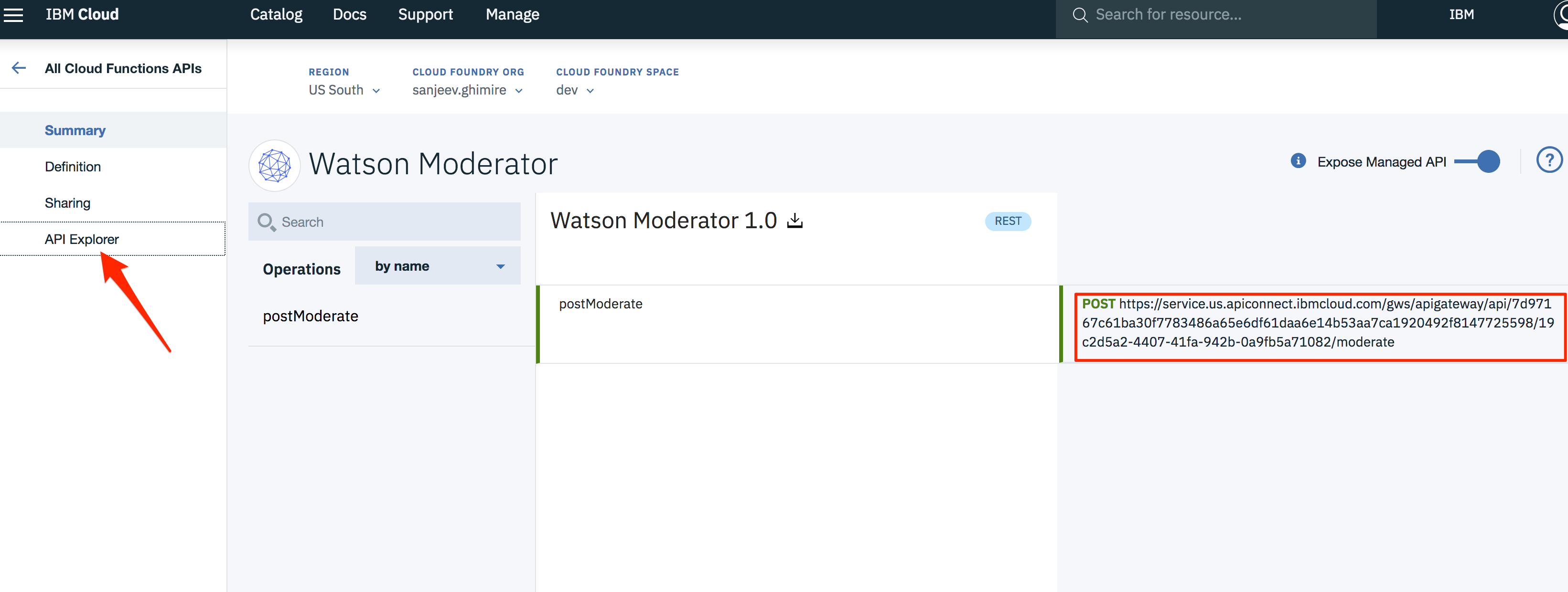The image size is (1568, 592).
Task: Click the info icon next to Expose Managed API
Action: 1298,160
